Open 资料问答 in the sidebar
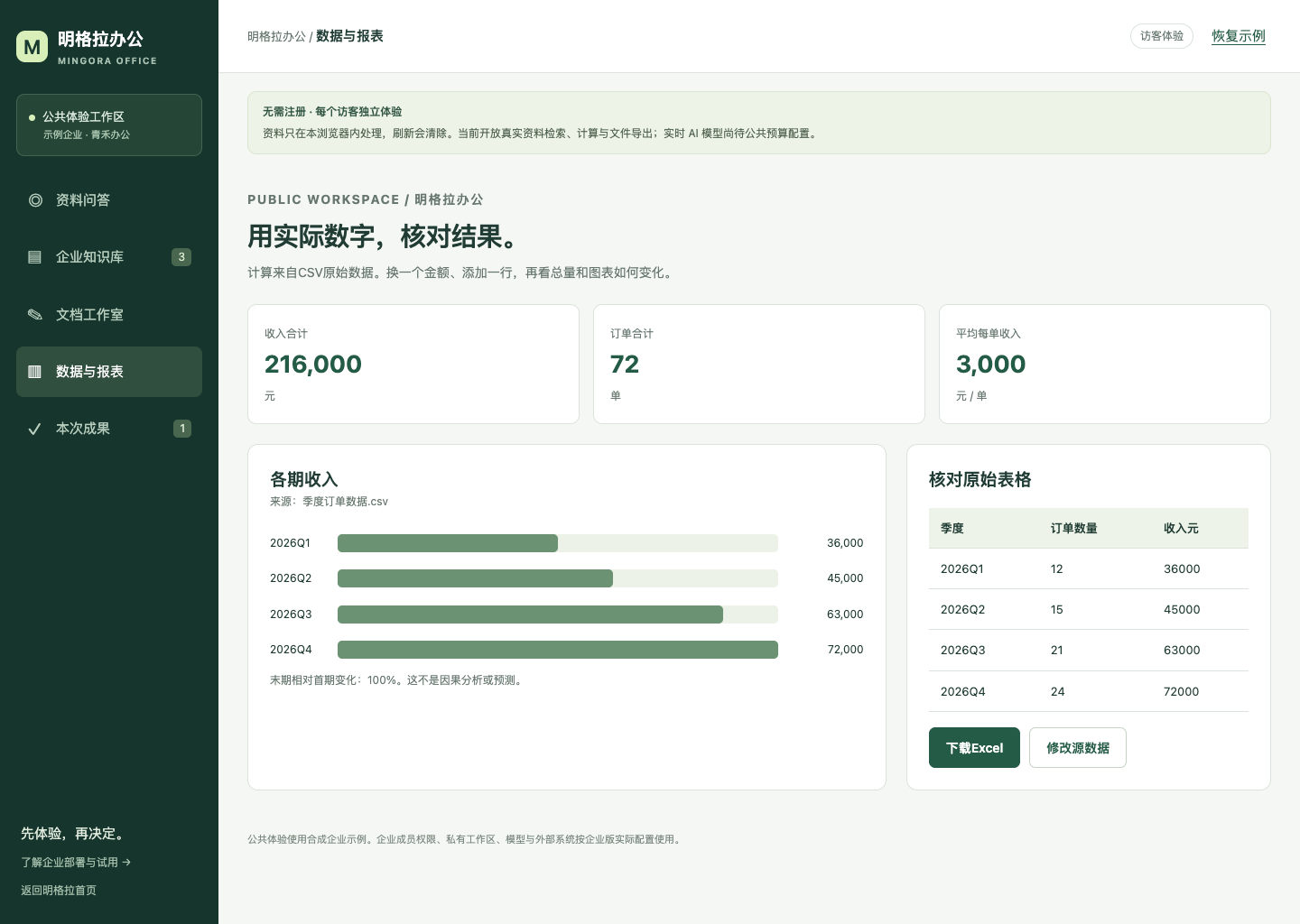This screenshot has height=924, width=1300. point(109,200)
